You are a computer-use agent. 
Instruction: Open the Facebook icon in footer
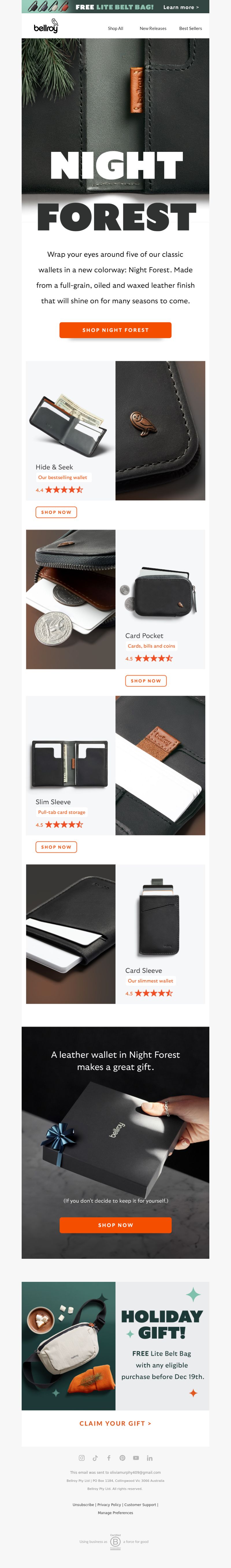pos(109,1457)
